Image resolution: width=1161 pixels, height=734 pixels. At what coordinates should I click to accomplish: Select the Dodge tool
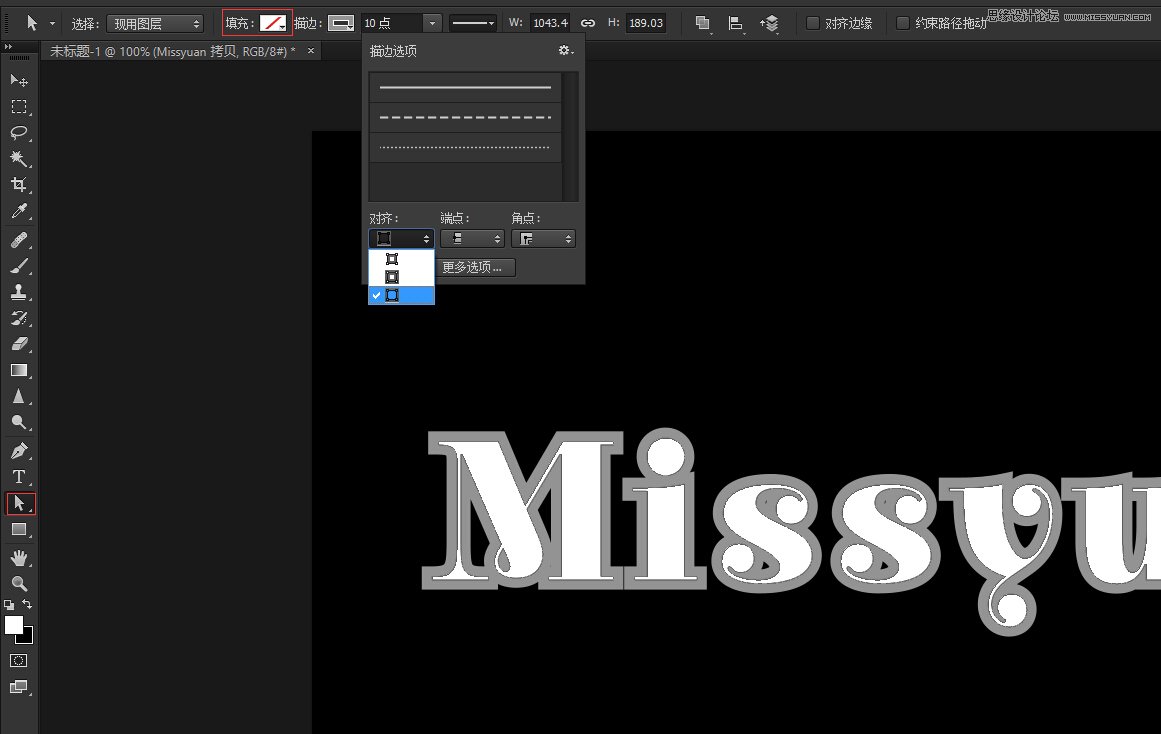click(x=19, y=422)
